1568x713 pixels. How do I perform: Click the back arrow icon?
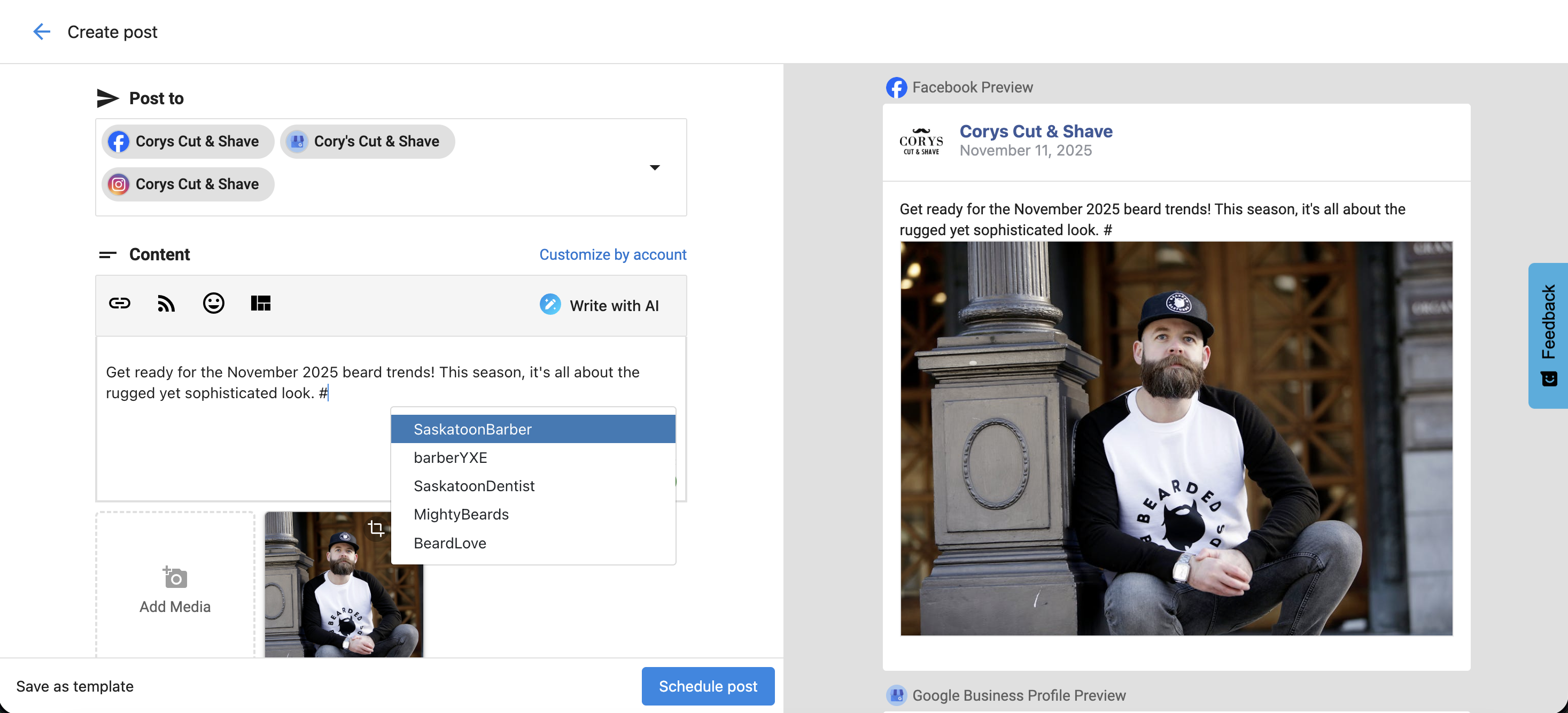(x=41, y=32)
